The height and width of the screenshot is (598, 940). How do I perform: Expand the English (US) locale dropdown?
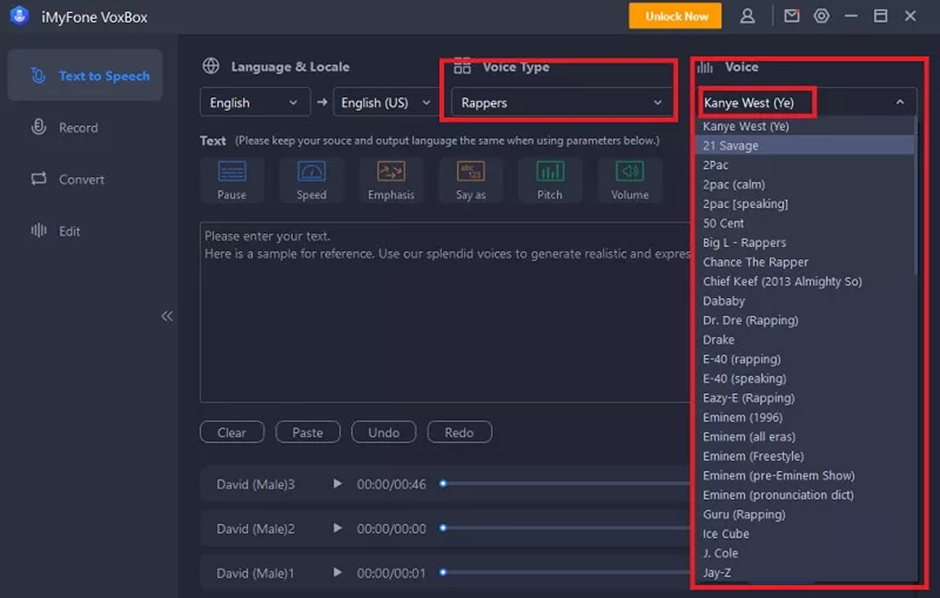click(385, 102)
